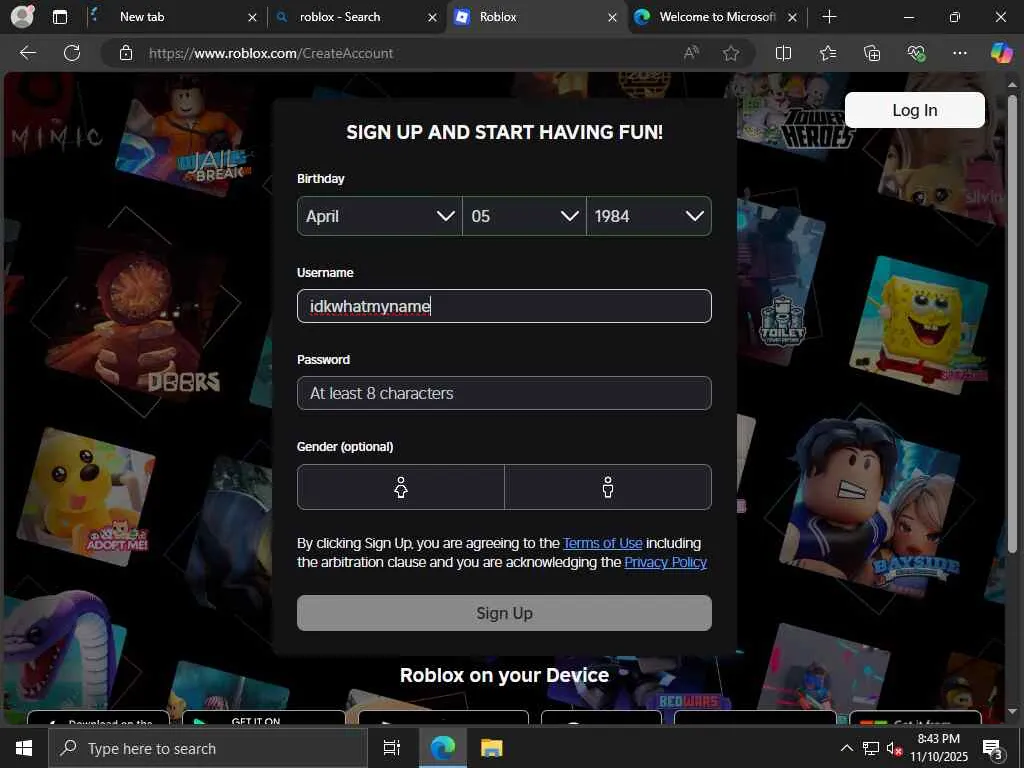The height and width of the screenshot is (768, 1024).
Task: Open the birthday year dropdown showing 1984
Action: [649, 216]
